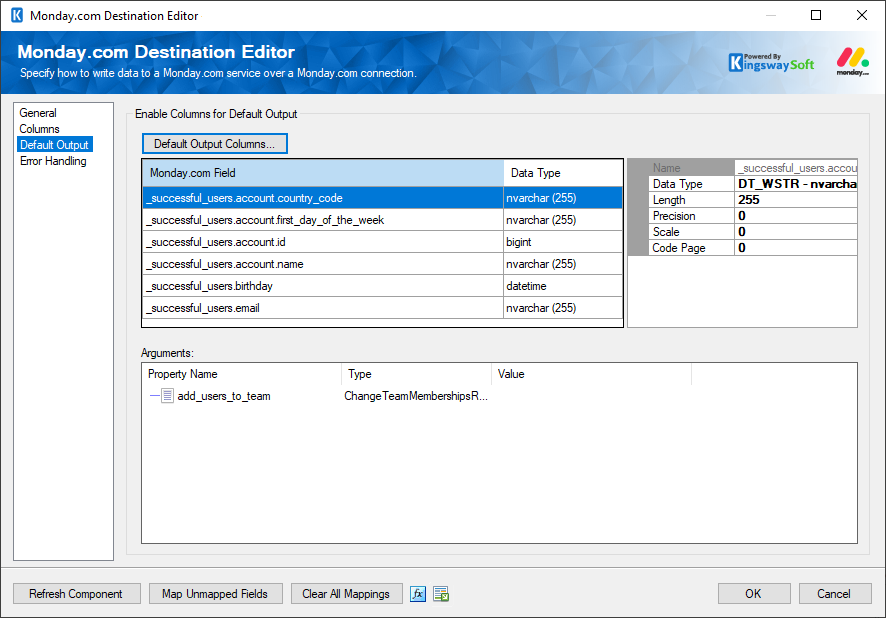Click the Code Page value field
Viewport: 886px width, 618px height.
[x=796, y=247]
